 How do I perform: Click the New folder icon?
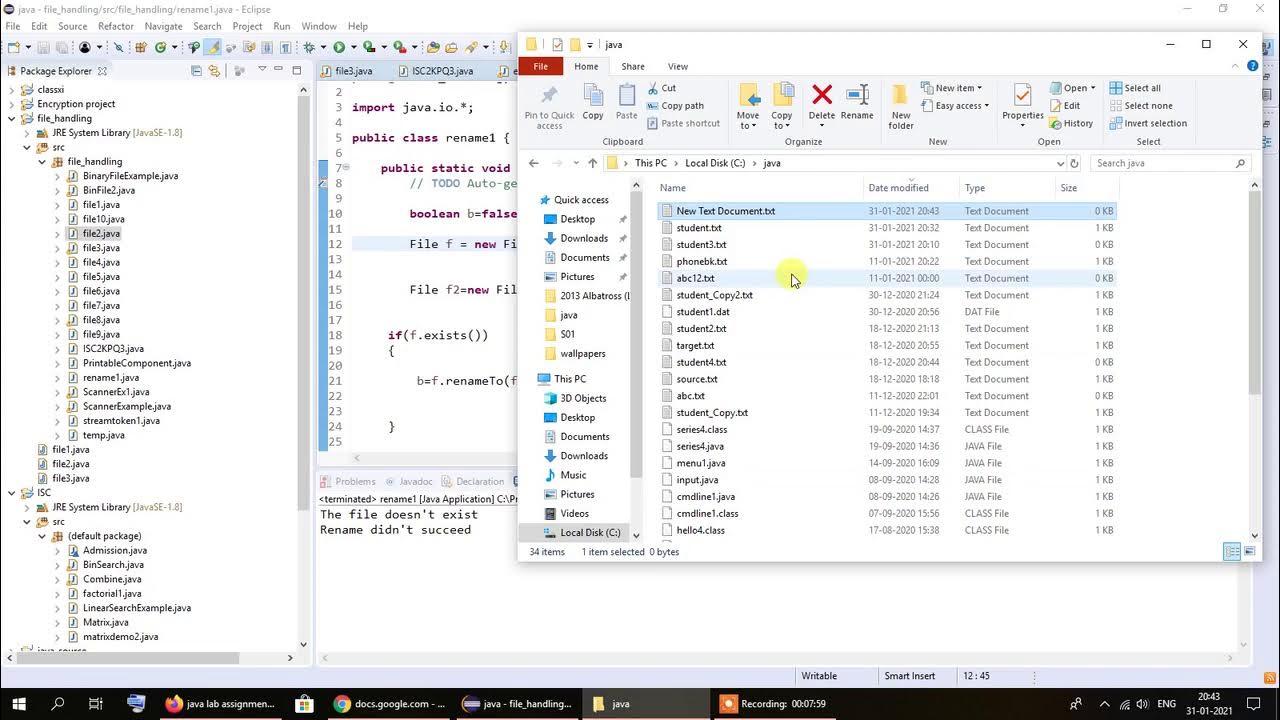[900, 95]
